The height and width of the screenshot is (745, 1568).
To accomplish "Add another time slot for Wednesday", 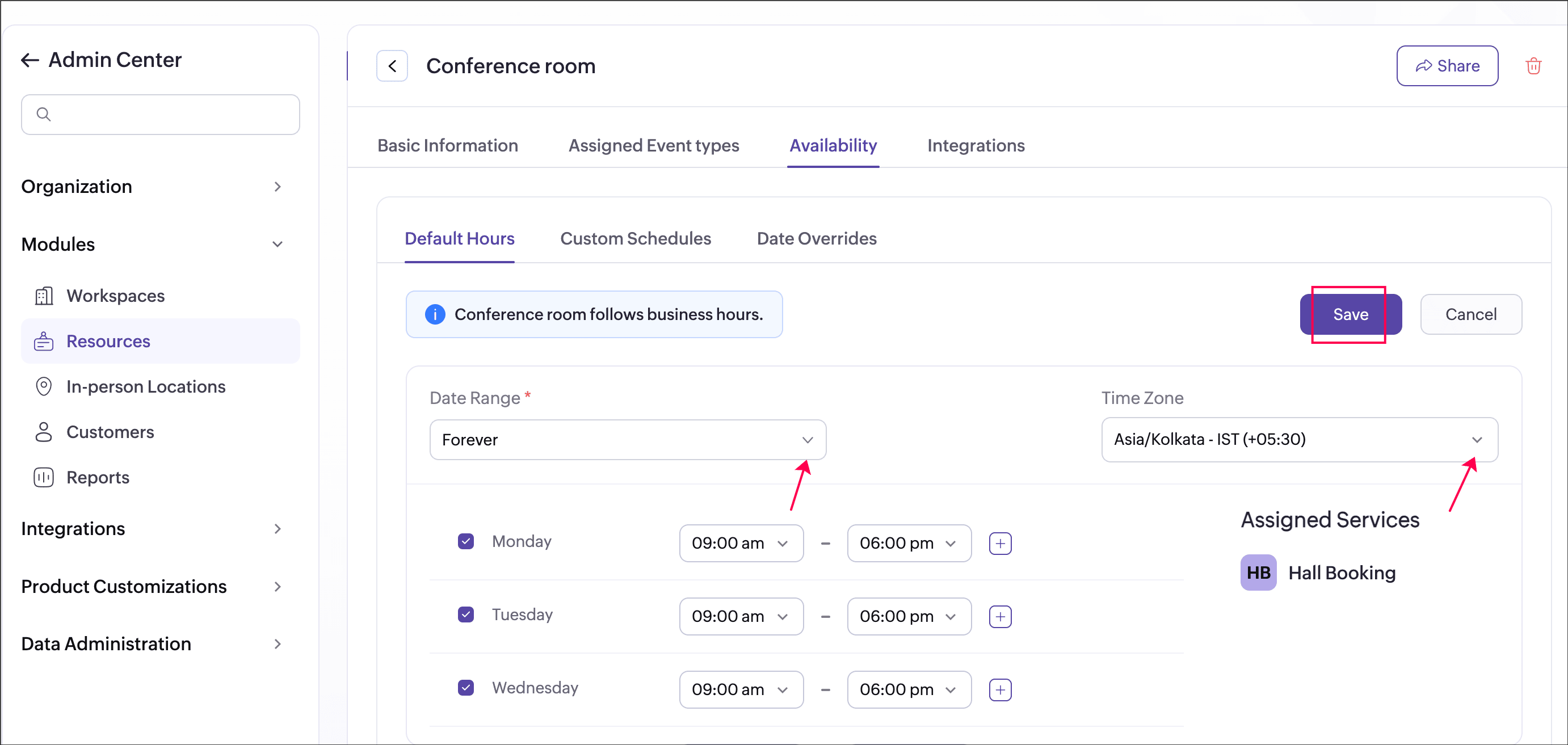I will [x=999, y=689].
